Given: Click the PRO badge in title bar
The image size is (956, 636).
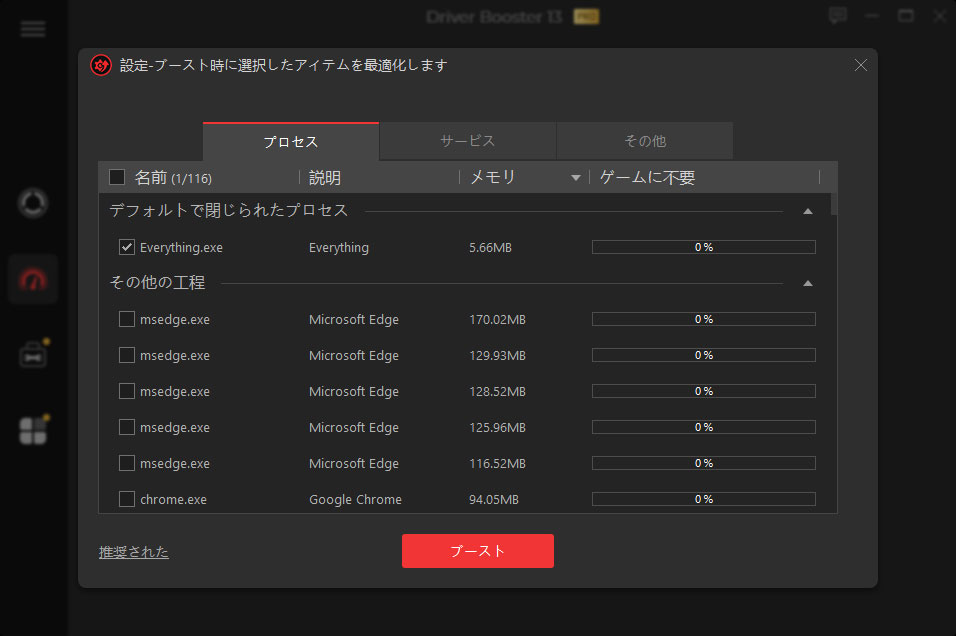Looking at the screenshot, I should pos(586,16).
